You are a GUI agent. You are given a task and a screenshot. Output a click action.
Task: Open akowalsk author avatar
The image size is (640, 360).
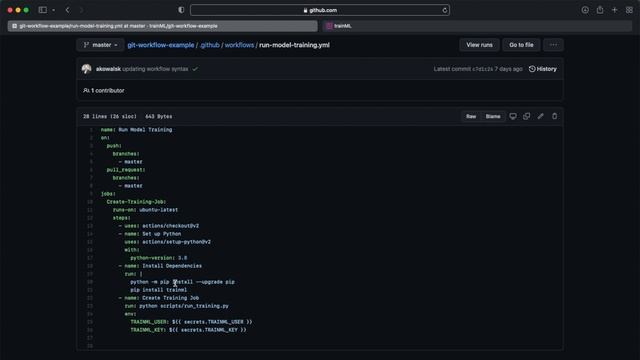(87, 69)
